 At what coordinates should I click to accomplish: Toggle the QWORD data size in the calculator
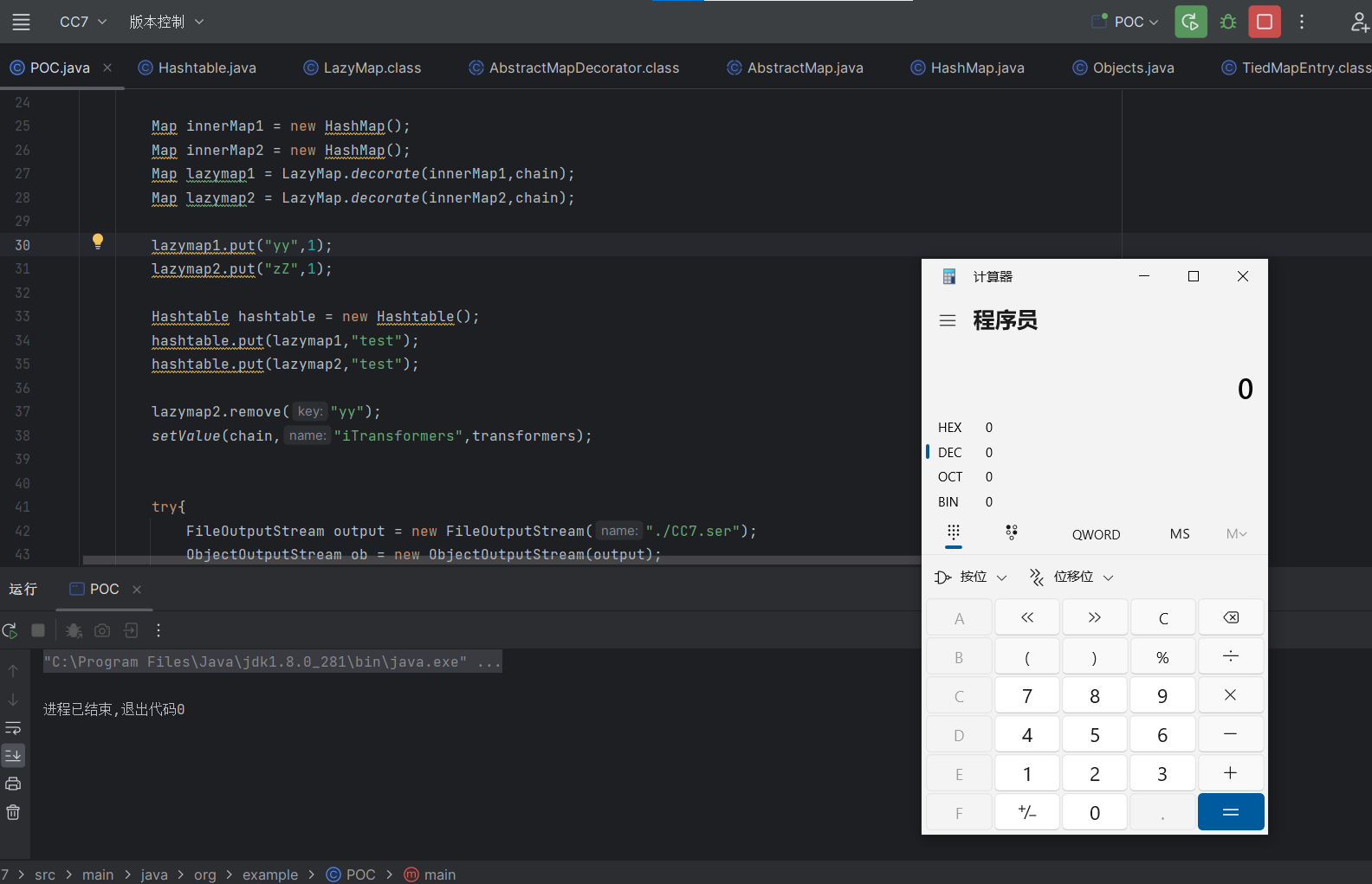coord(1096,534)
